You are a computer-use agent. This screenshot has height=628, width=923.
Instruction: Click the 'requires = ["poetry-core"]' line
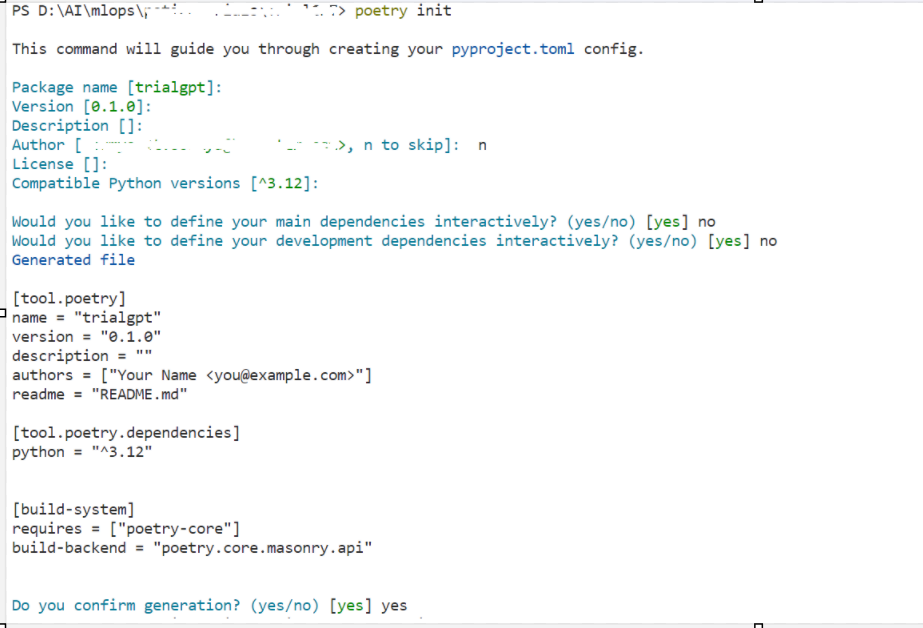[126, 529]
